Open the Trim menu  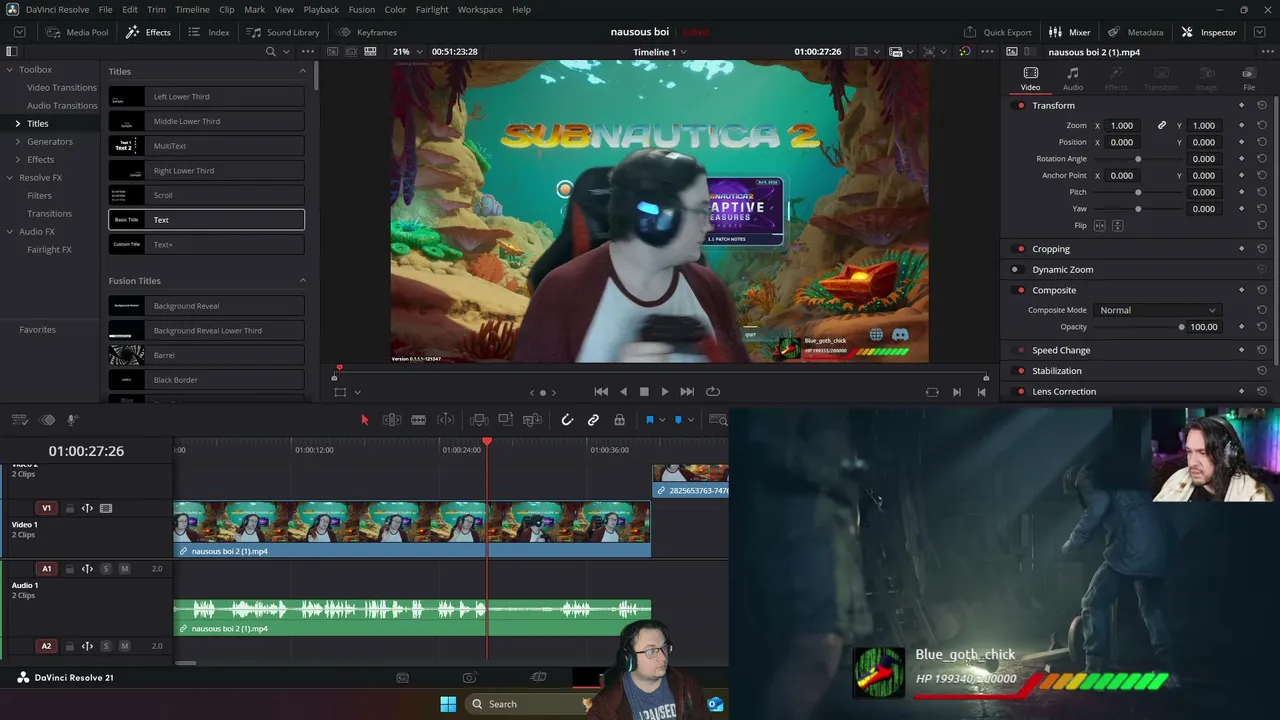click(x=156, y=10)
